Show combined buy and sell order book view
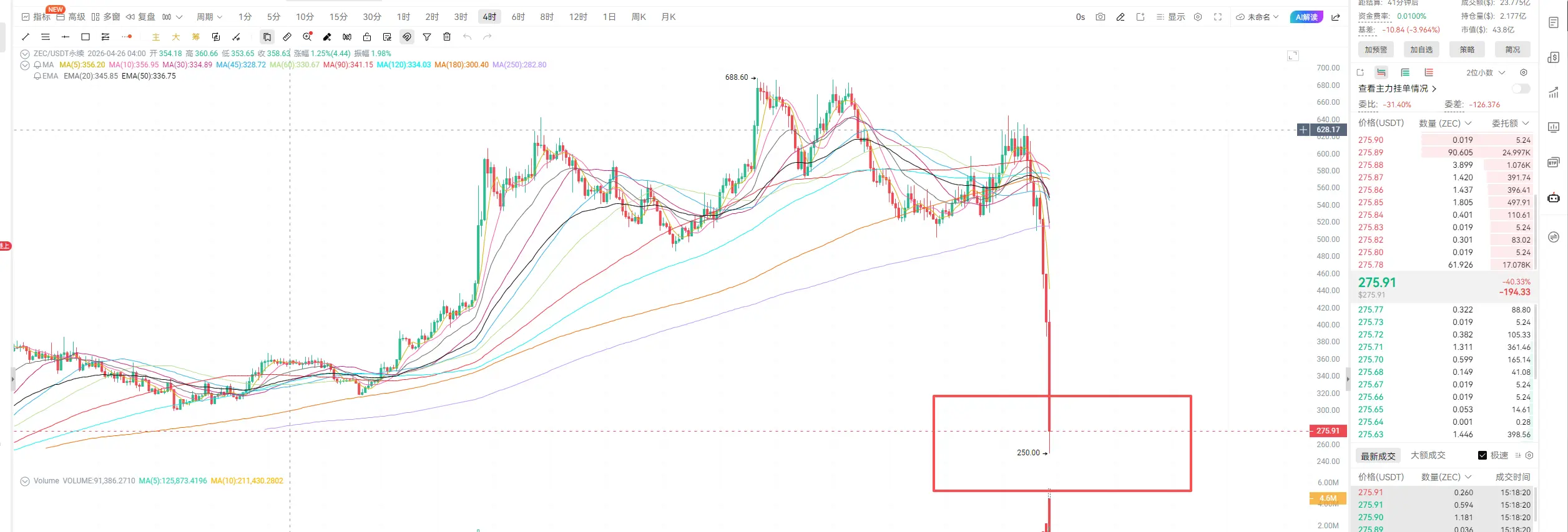1568x532 pixels. coord(1381,72)
